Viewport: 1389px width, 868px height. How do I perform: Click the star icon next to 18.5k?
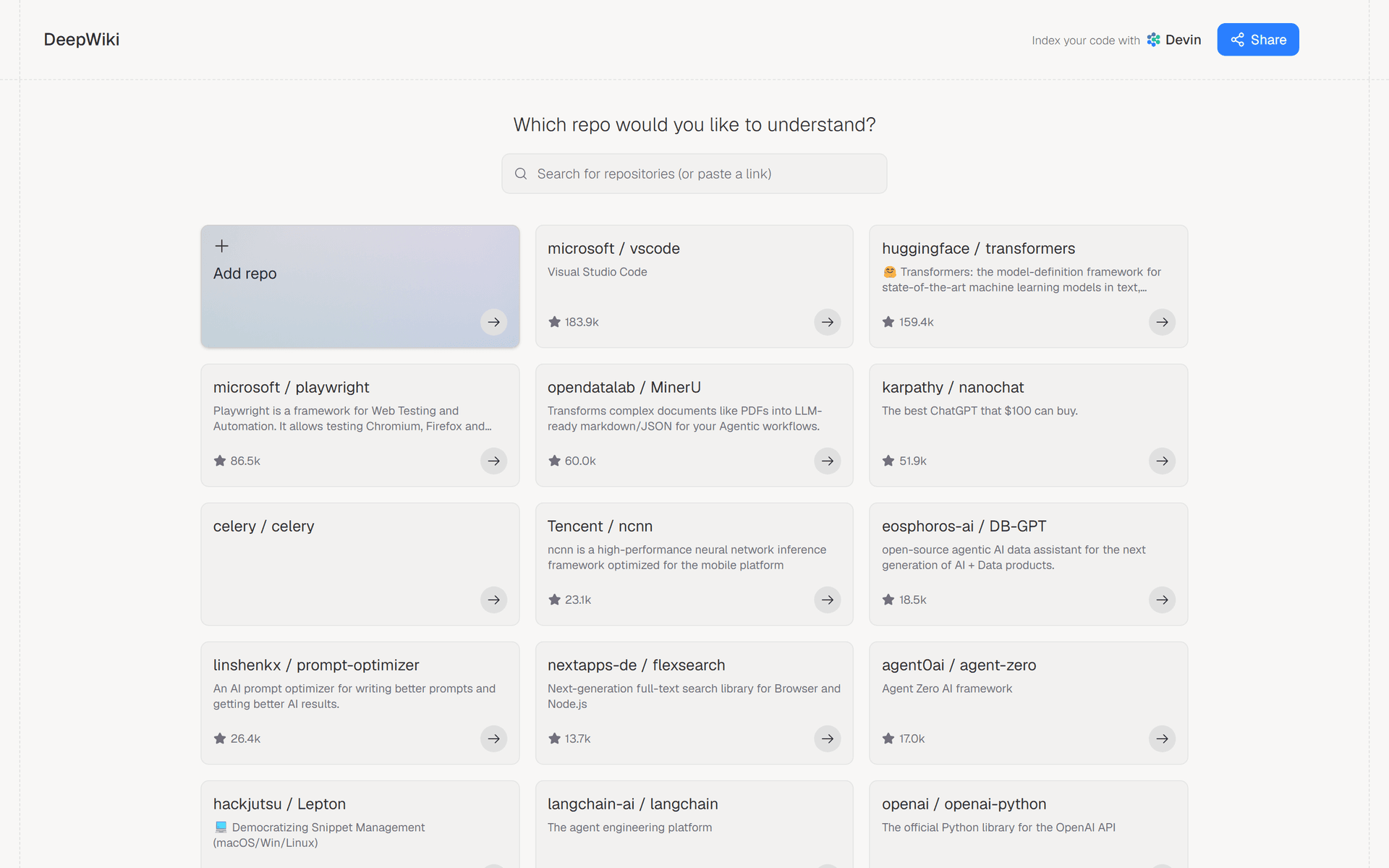pyautogui.click(x=888, y=600)
